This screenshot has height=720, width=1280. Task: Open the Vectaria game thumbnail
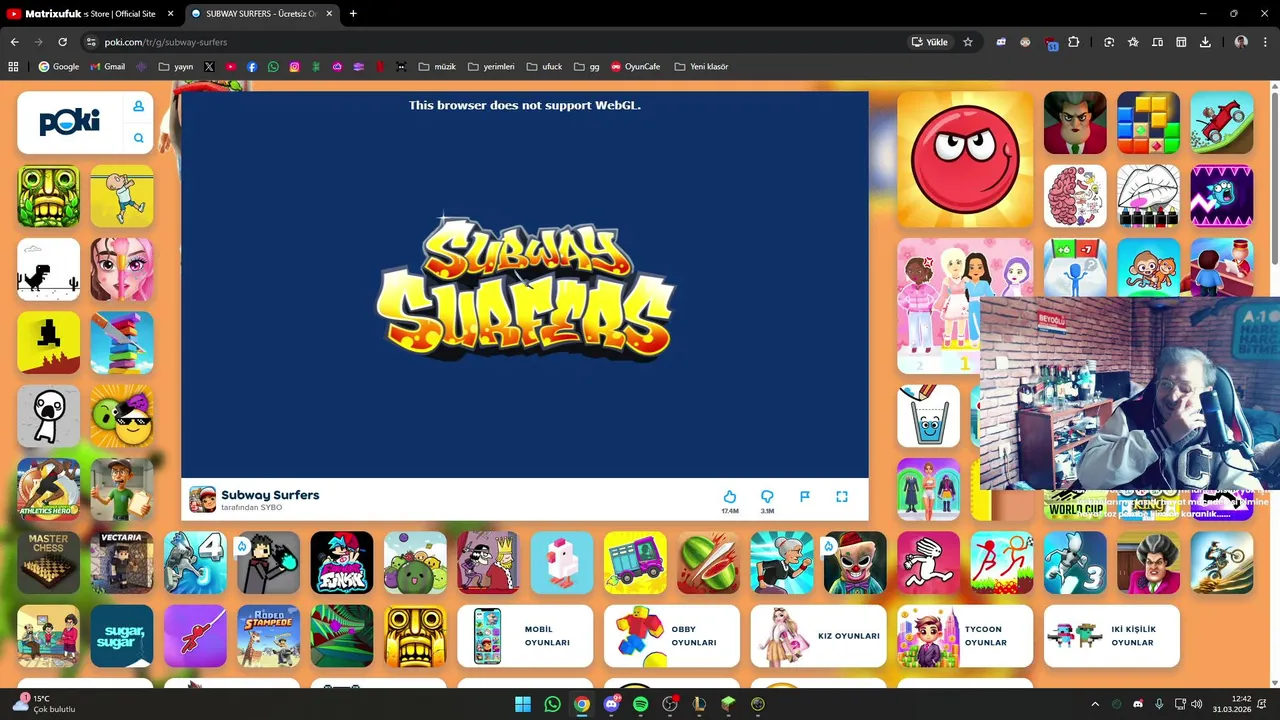coord(122,562)
